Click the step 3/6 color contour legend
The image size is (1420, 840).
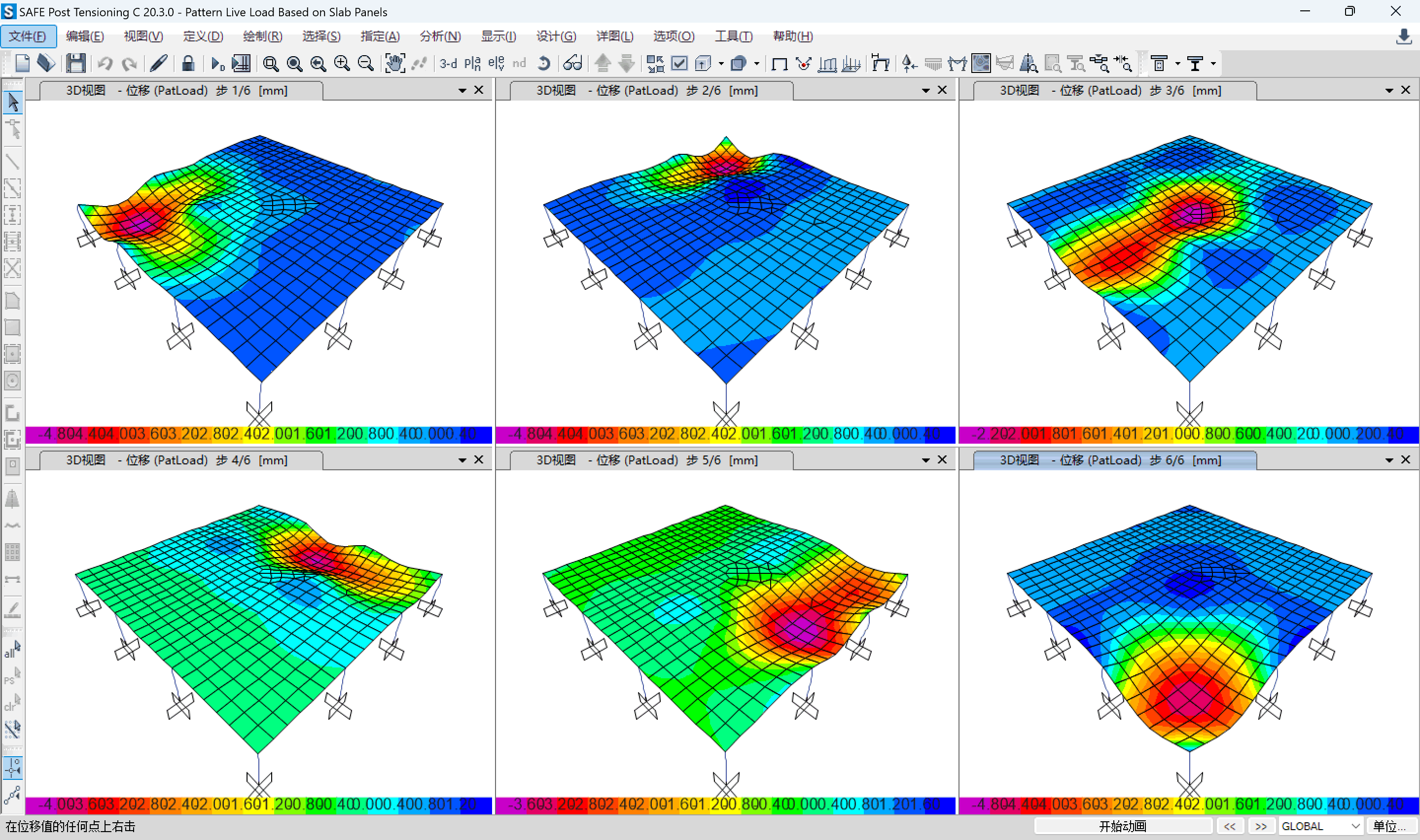(1189, 434)
